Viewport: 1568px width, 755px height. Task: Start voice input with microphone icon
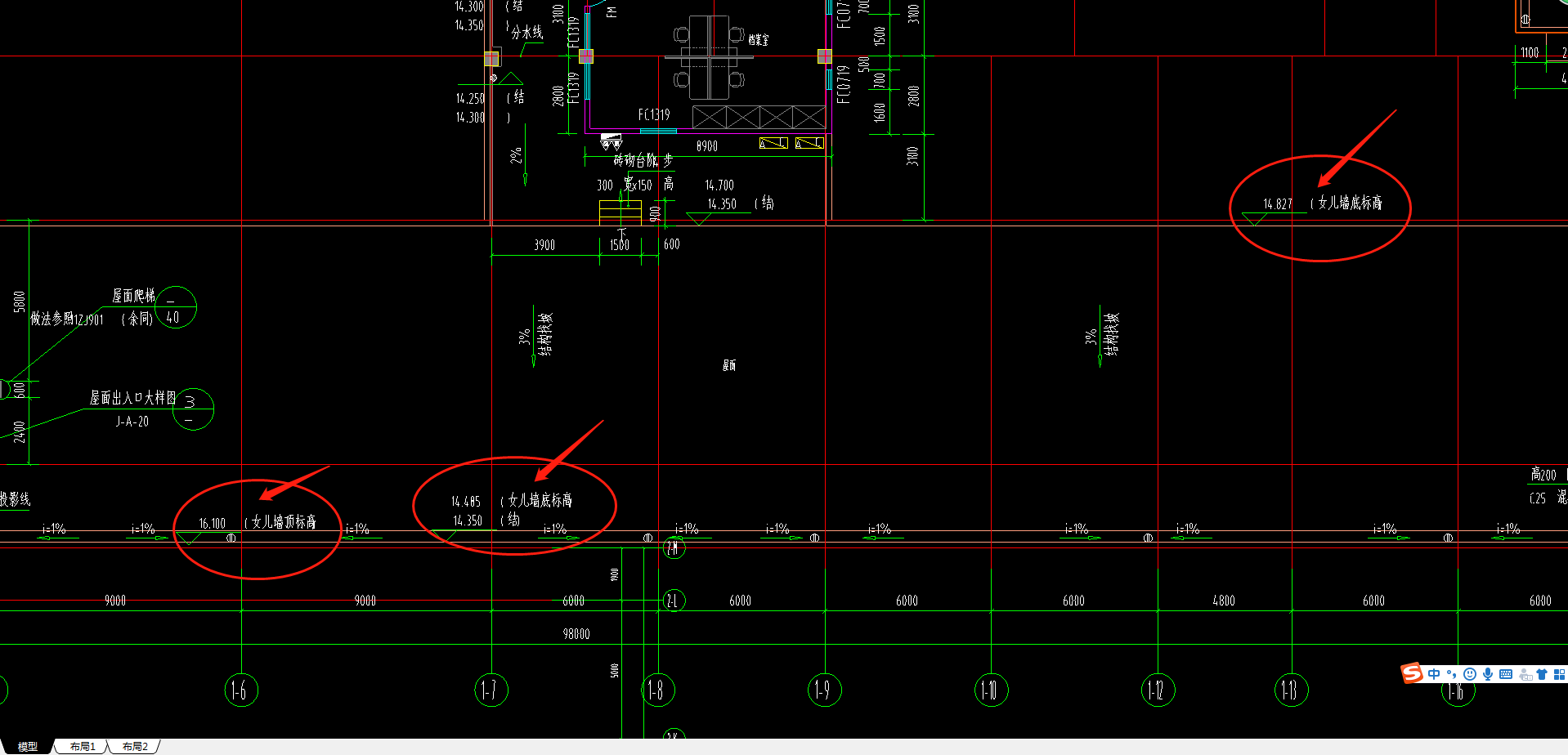tap(1488, 674)
